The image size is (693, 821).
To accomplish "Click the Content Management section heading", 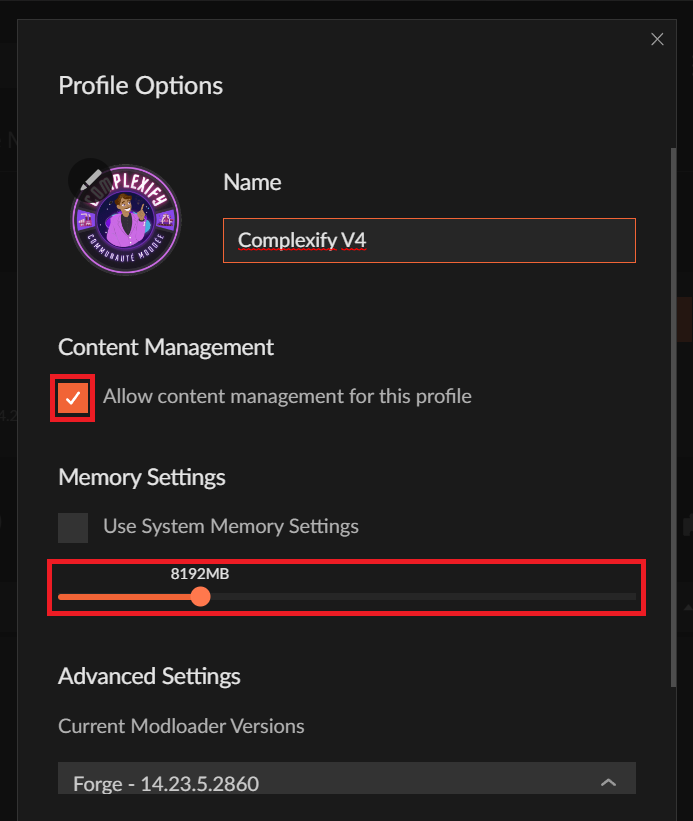I will tap(166, 347).
